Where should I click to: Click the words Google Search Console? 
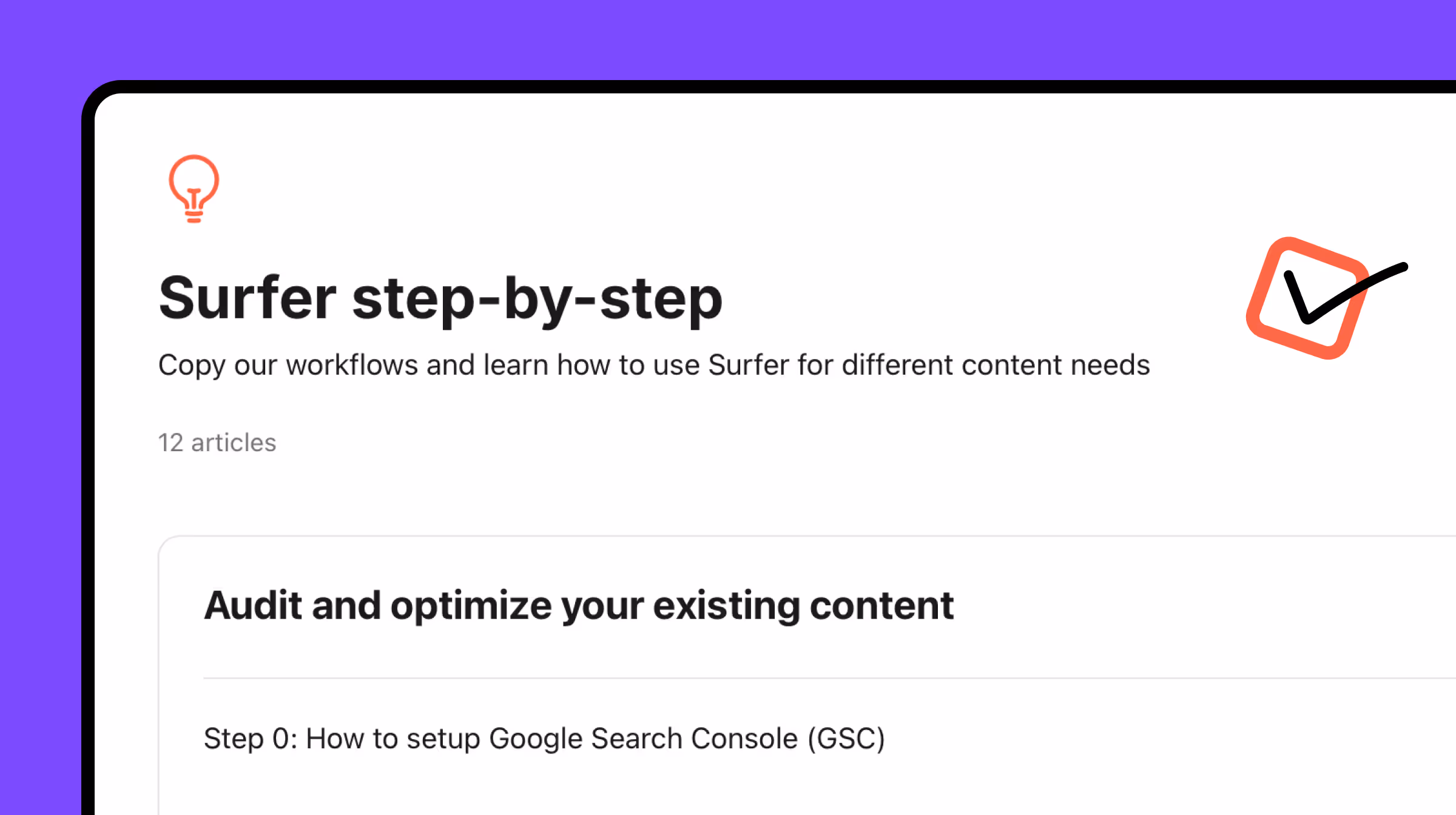[643, 739]
